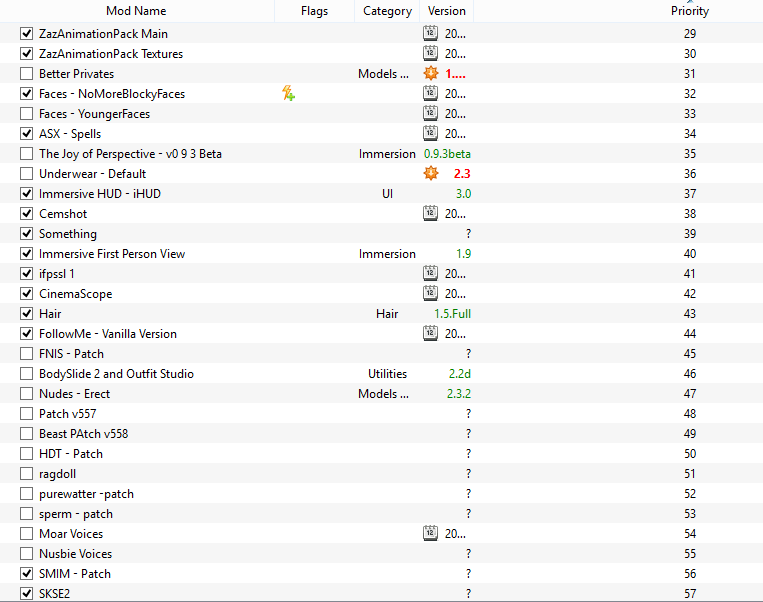Sort by Priority column header
The height and width of the screenshot is (602, 763).
coord(690,11)
